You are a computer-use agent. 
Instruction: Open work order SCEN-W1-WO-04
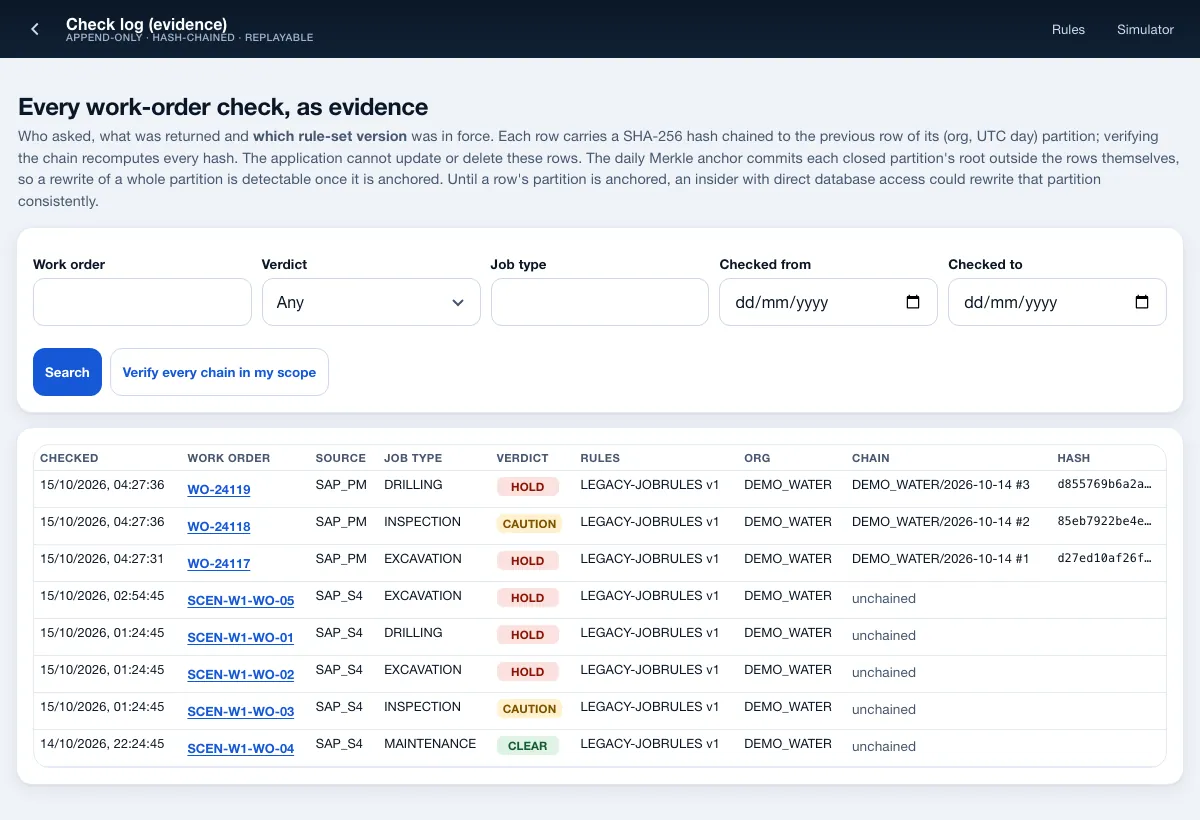coord(241,749)
